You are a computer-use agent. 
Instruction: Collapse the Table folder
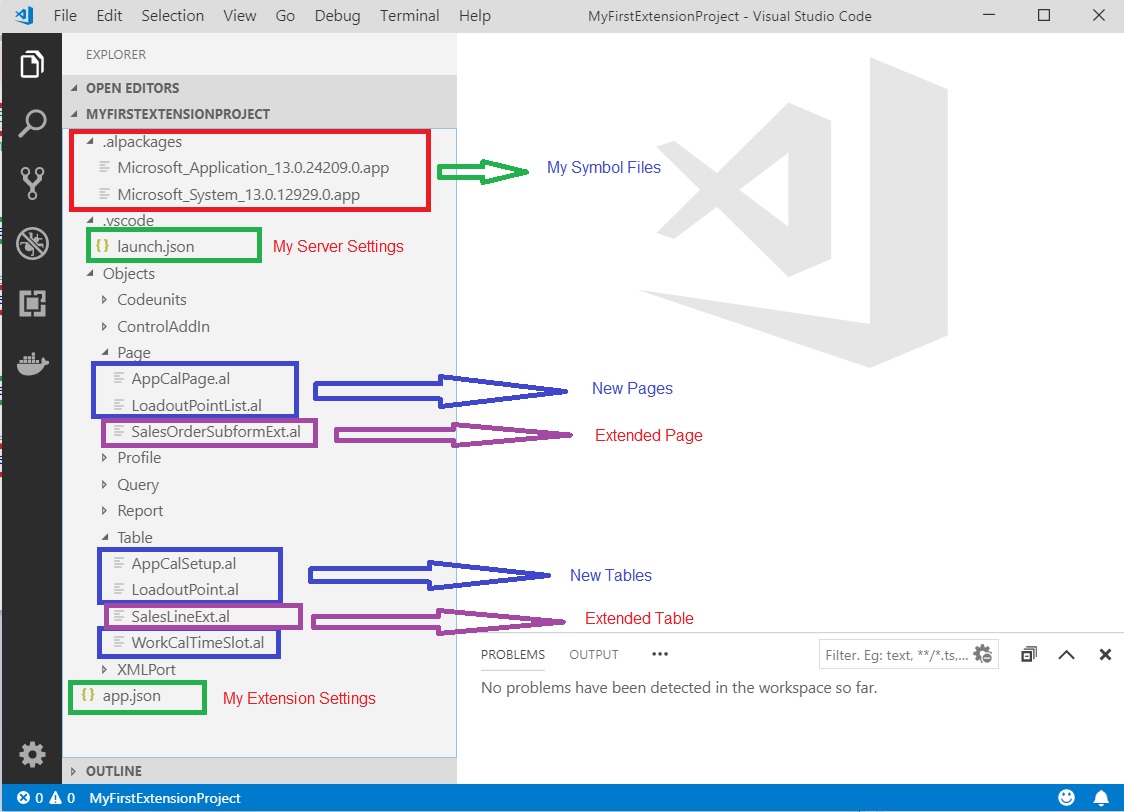tap(134, 537)
